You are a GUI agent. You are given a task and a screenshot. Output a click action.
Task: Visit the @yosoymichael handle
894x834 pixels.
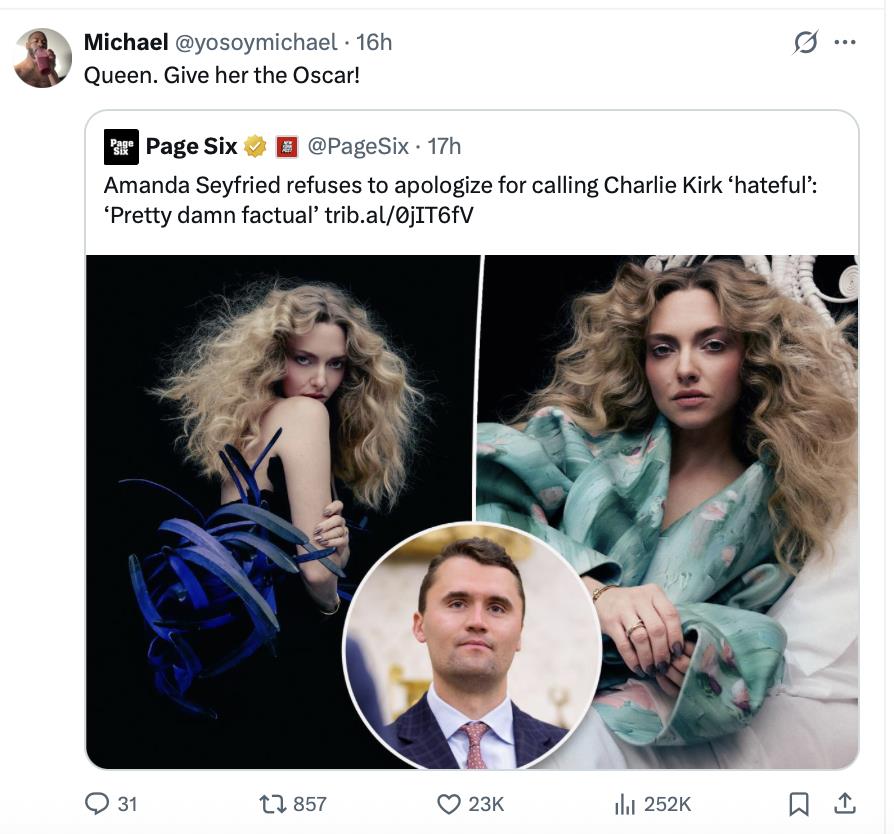click(257, 42)
